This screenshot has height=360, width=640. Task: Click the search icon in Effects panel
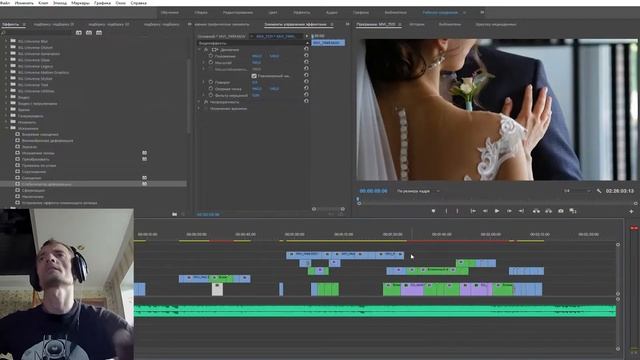pyautogui.click(x=3, y=33)
